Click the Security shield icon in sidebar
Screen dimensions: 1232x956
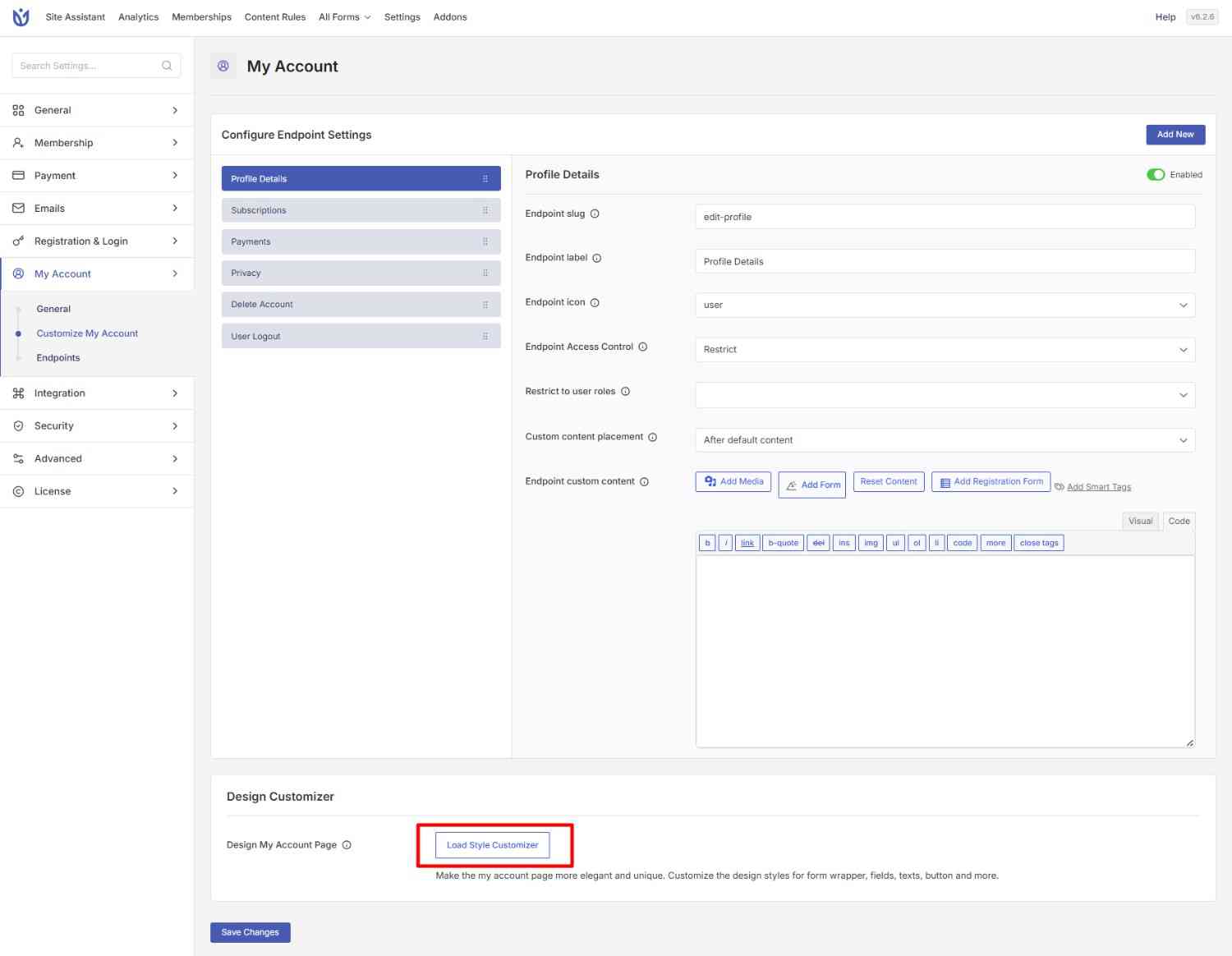click(18, 426)
